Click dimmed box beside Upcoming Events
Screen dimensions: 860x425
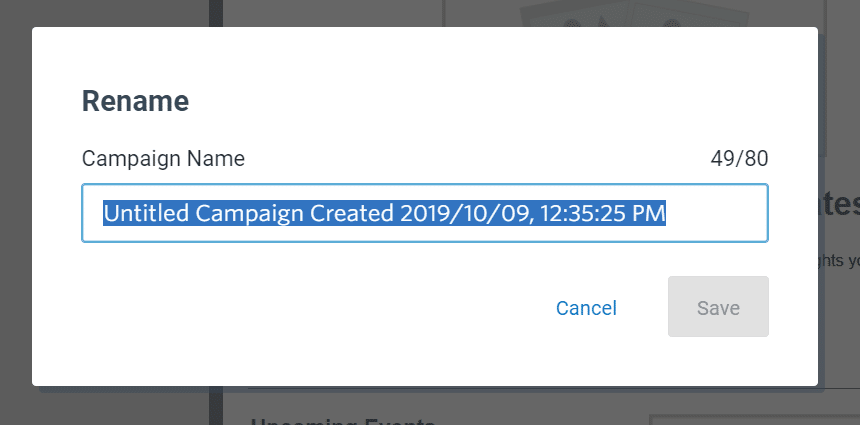(754, 420)
